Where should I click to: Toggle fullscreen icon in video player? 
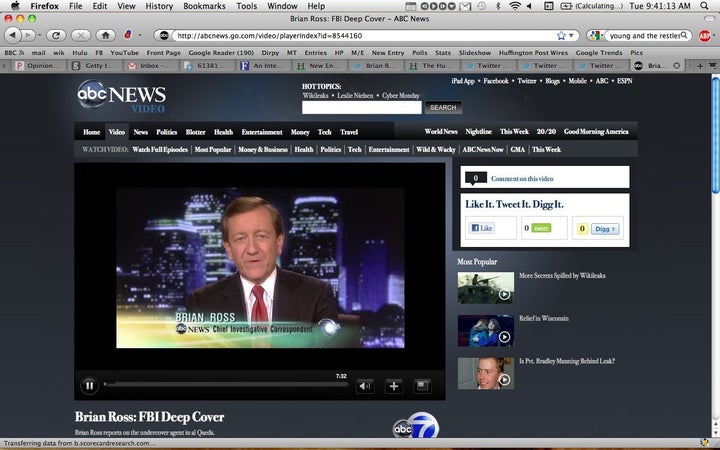click(x=422, y=386)
